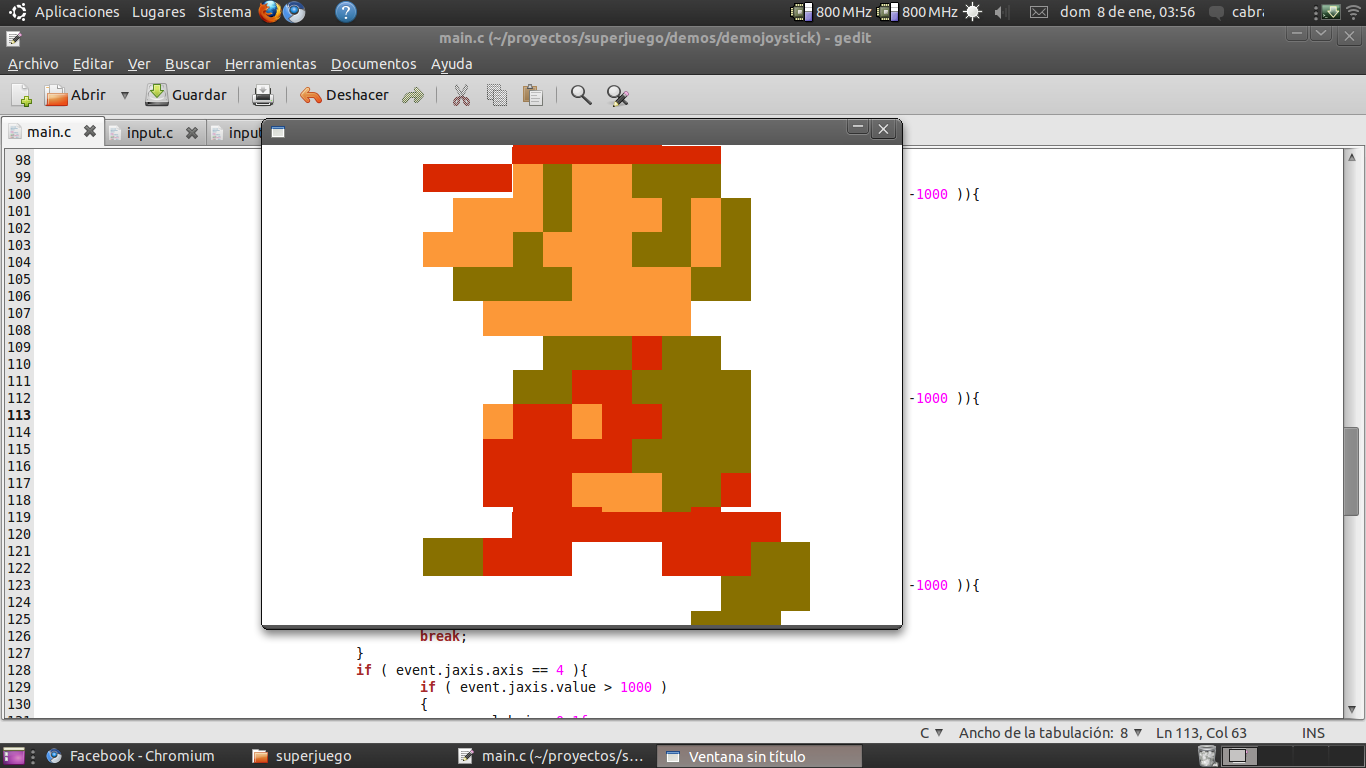This screenshot has width=1366, height=768.
Task: Change tab width in statusbar
Action: (1050, 733)
